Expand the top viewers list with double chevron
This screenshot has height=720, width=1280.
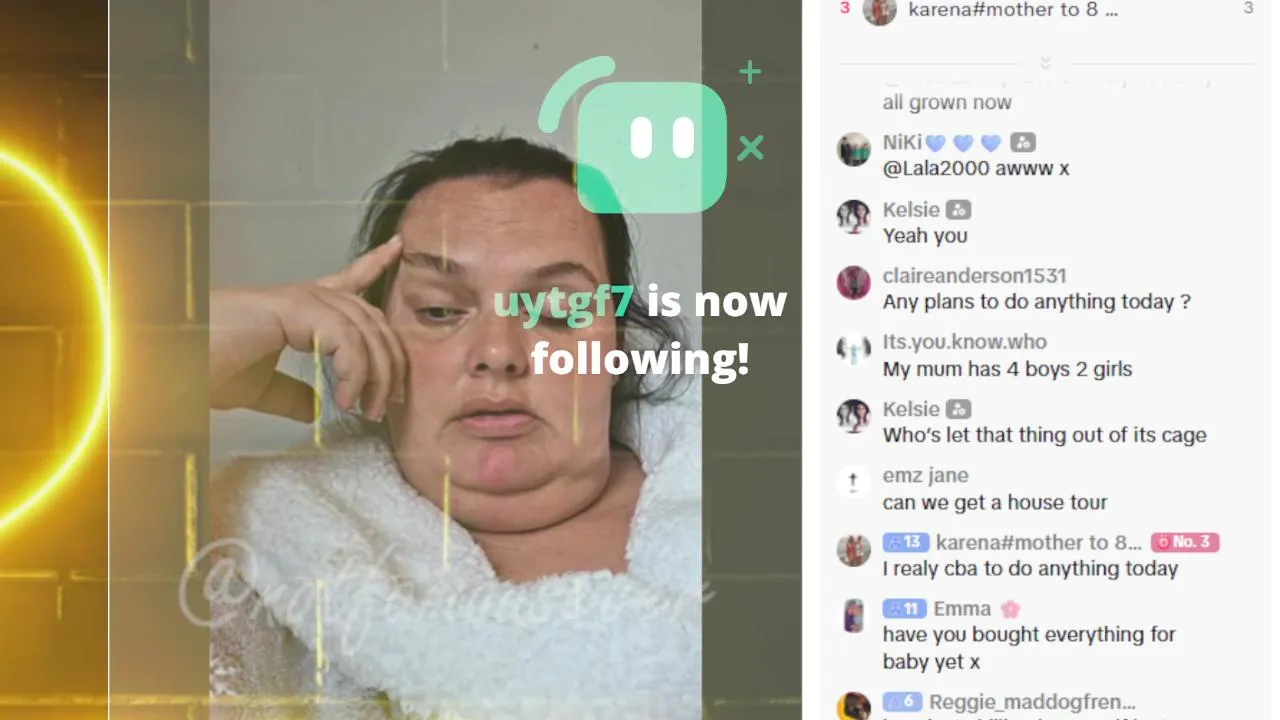pos(1046,63)
